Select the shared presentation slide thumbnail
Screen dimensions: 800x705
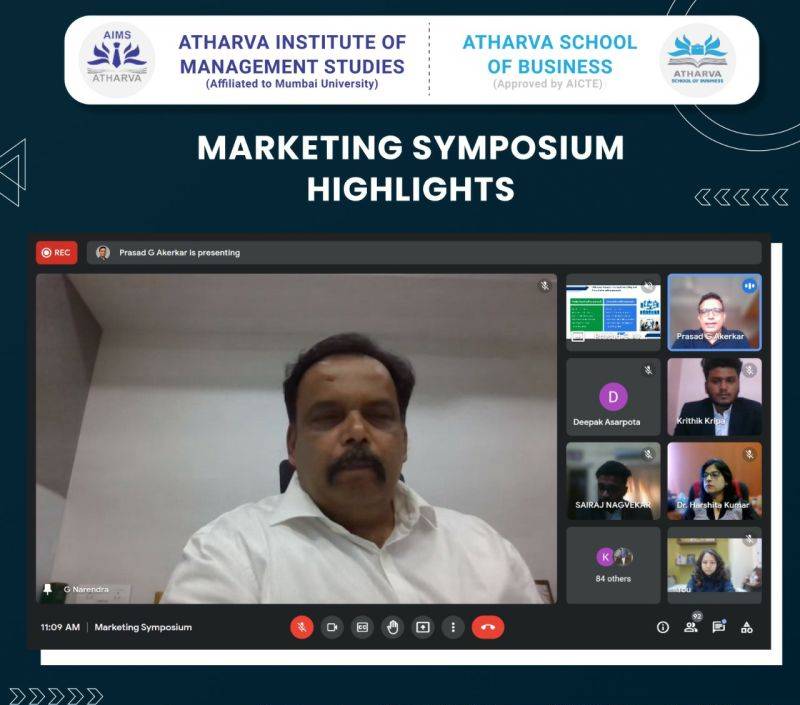click(613, 312)
